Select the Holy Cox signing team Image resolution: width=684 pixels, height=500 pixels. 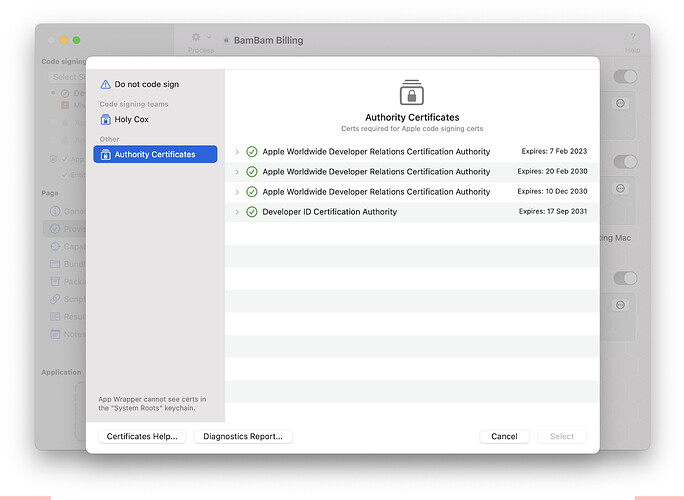pyautogui.click(x=155, y=119)
